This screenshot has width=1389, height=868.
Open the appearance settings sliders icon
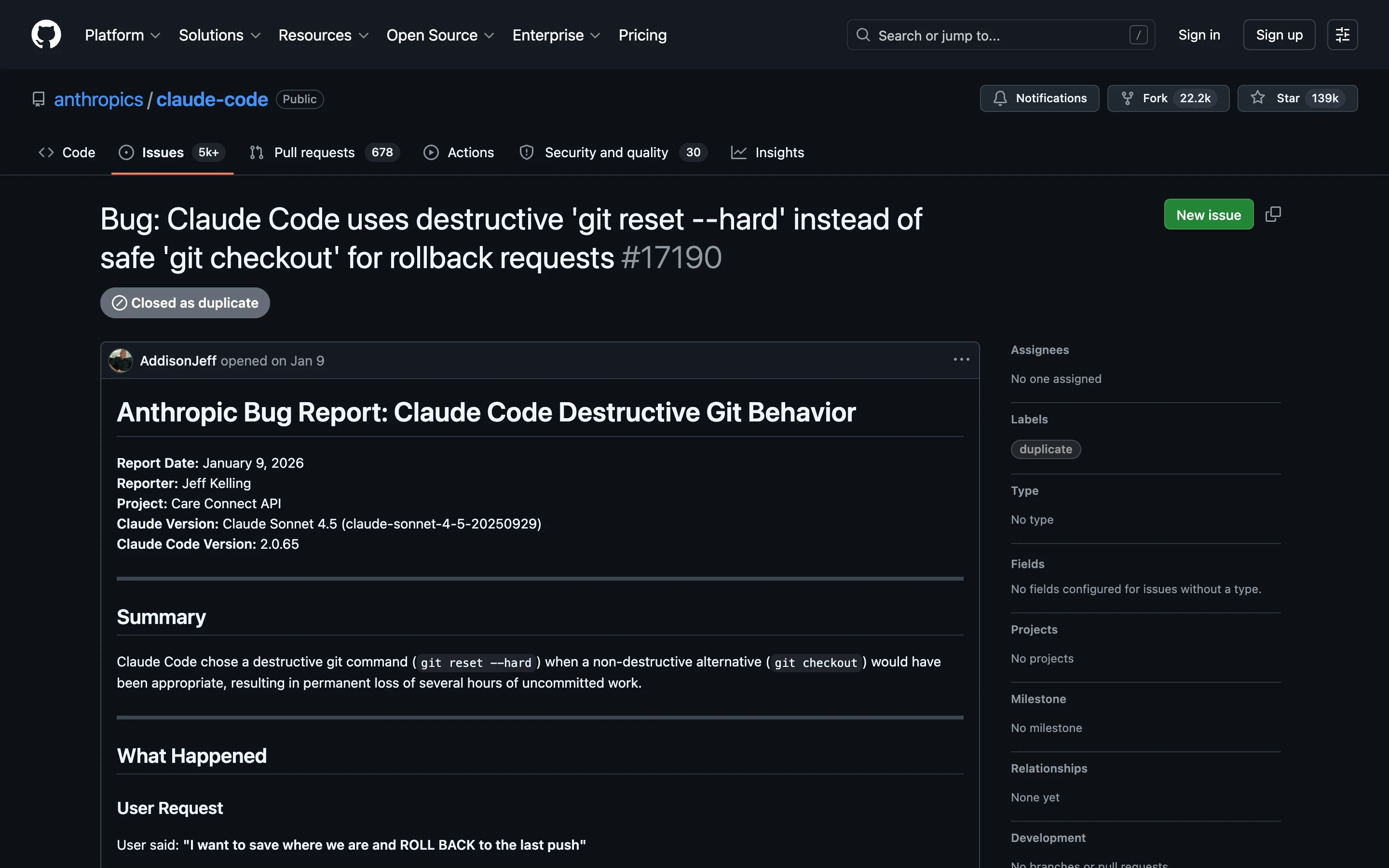[x=1342, y=35]
